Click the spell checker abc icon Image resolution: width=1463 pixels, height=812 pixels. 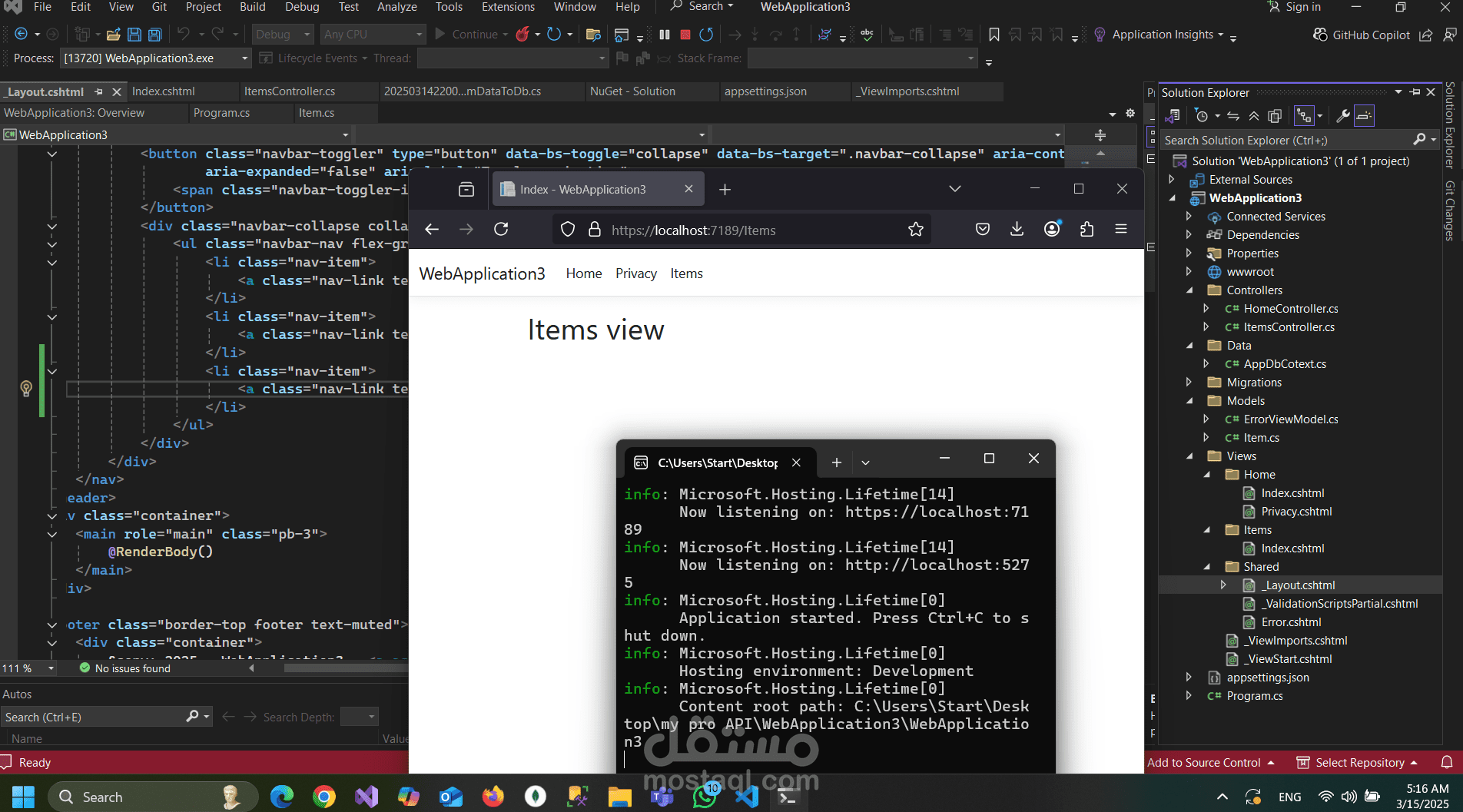[867, 35]
